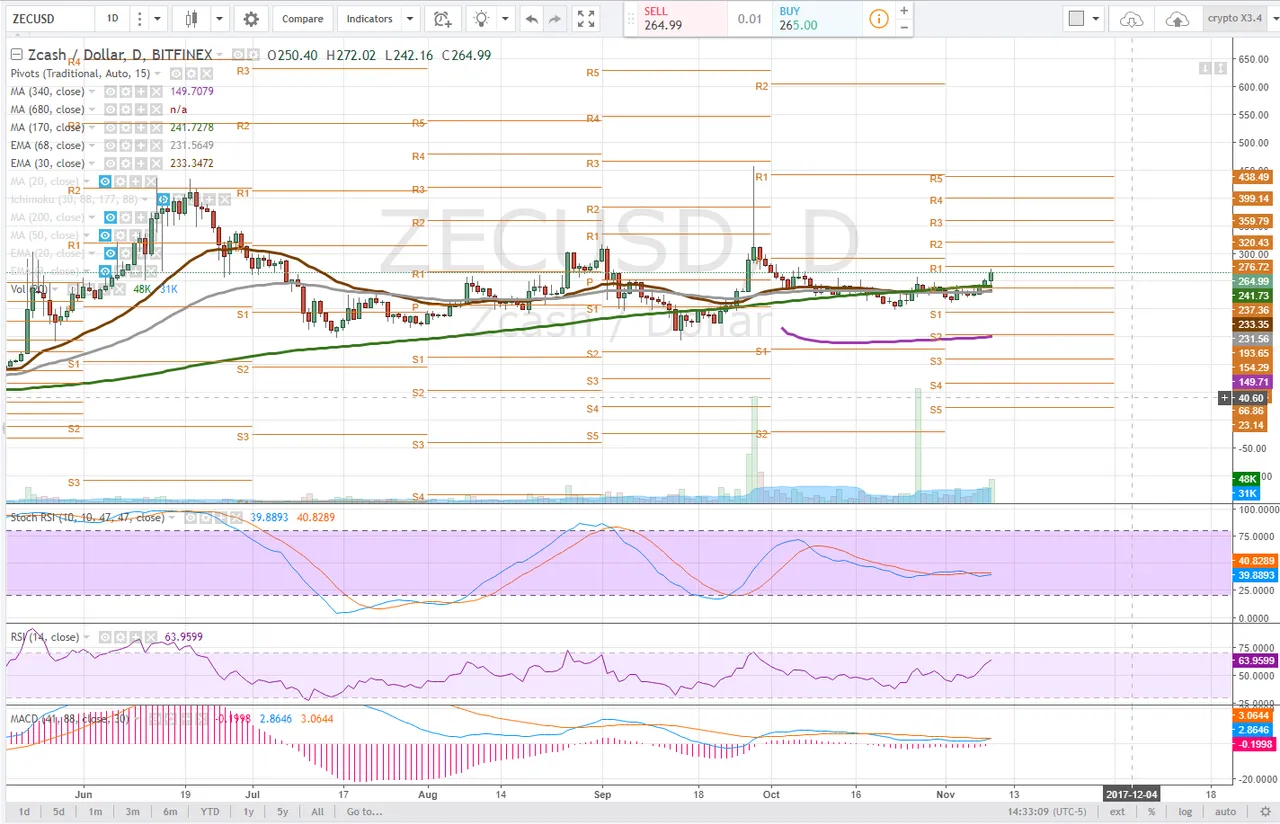Viewport: 1280px width, 824px height.
Task: Hide the MA (680, close) indicator
Action: (110, 109)
